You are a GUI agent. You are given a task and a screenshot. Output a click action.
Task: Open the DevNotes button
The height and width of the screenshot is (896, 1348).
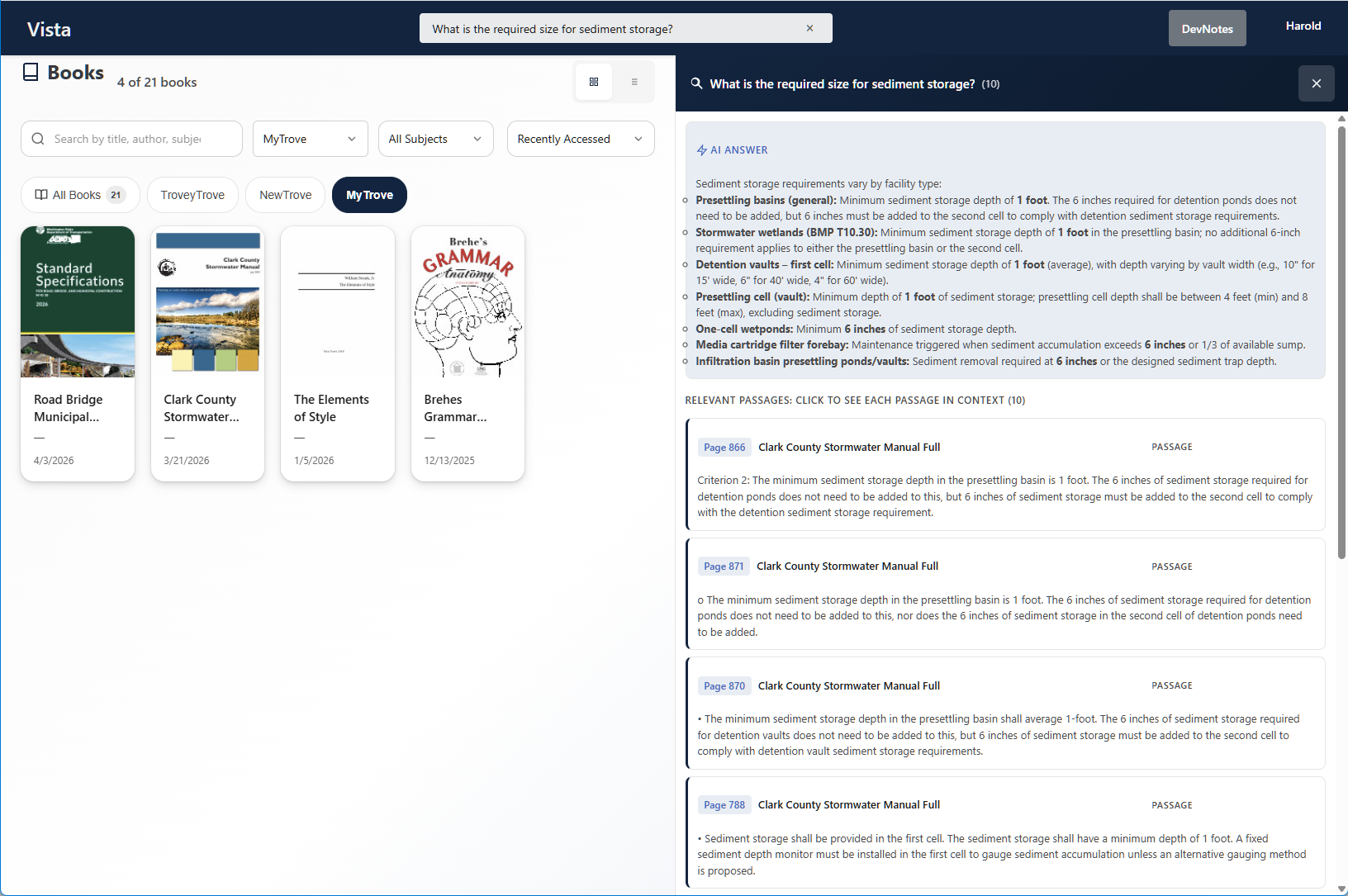[x=1207, y=27]
